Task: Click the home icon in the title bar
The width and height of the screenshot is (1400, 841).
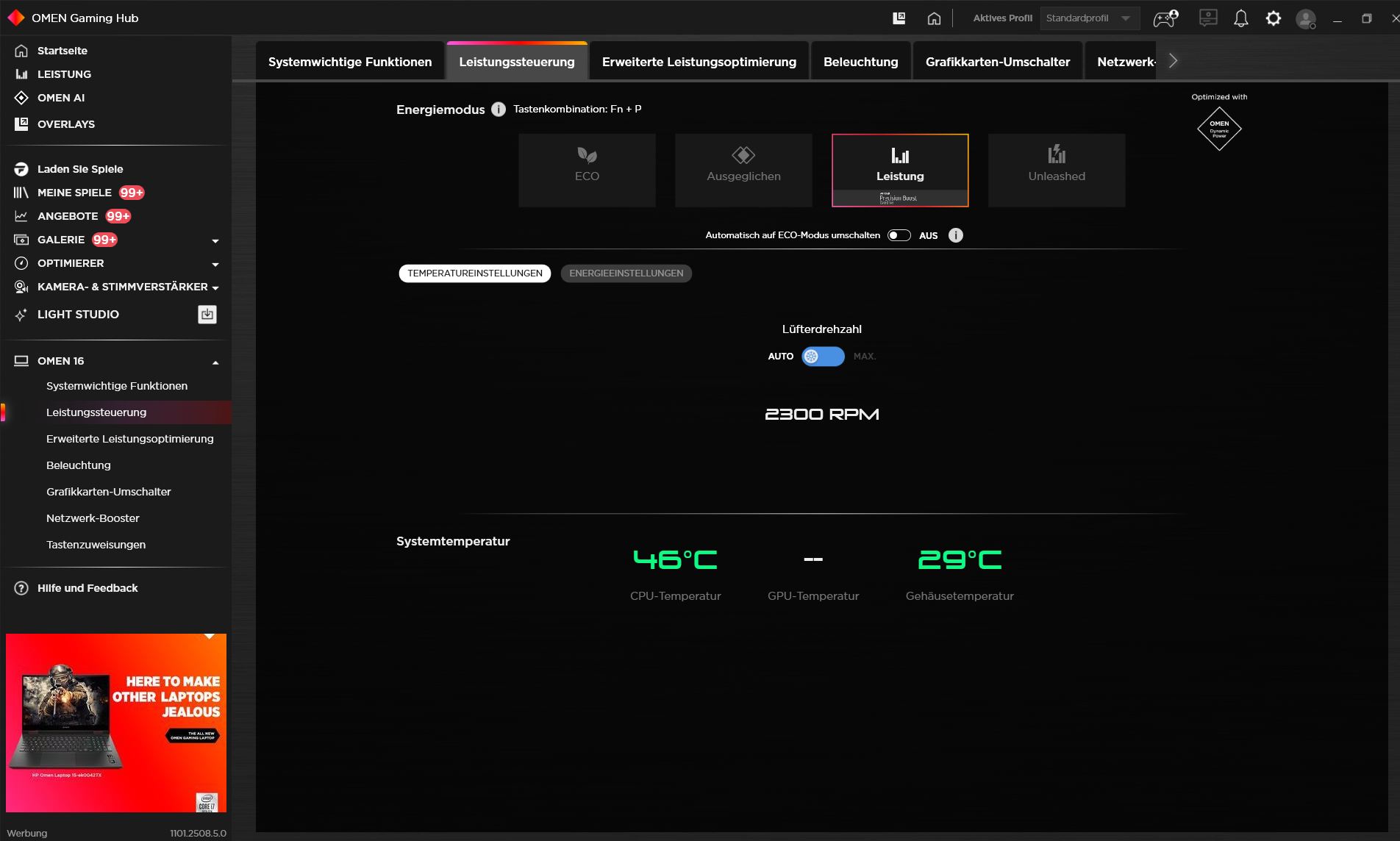Action: coord(934,18)
